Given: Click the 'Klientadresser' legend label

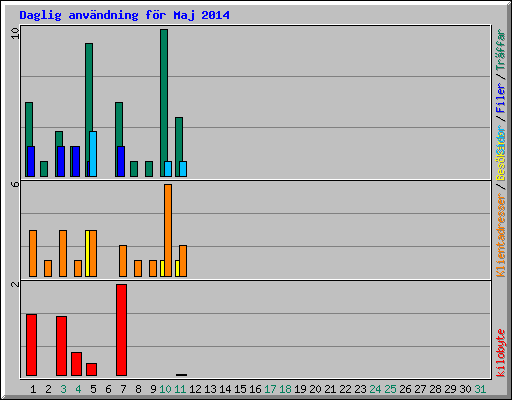Looking at the screenshot, I should point(500,236).
